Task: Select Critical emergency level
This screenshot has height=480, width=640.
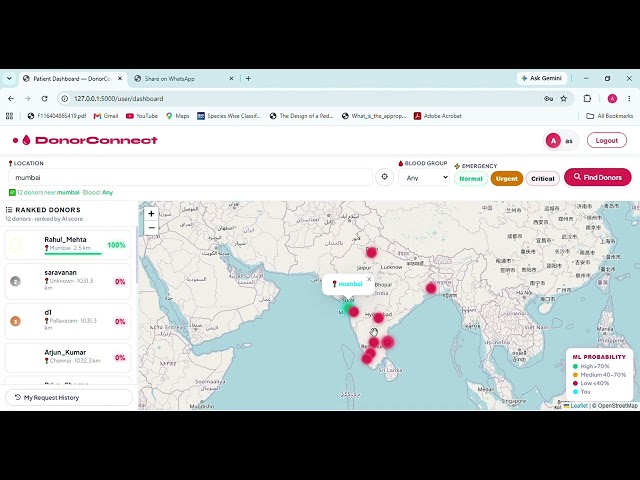Action: click(x=542, y=179)
